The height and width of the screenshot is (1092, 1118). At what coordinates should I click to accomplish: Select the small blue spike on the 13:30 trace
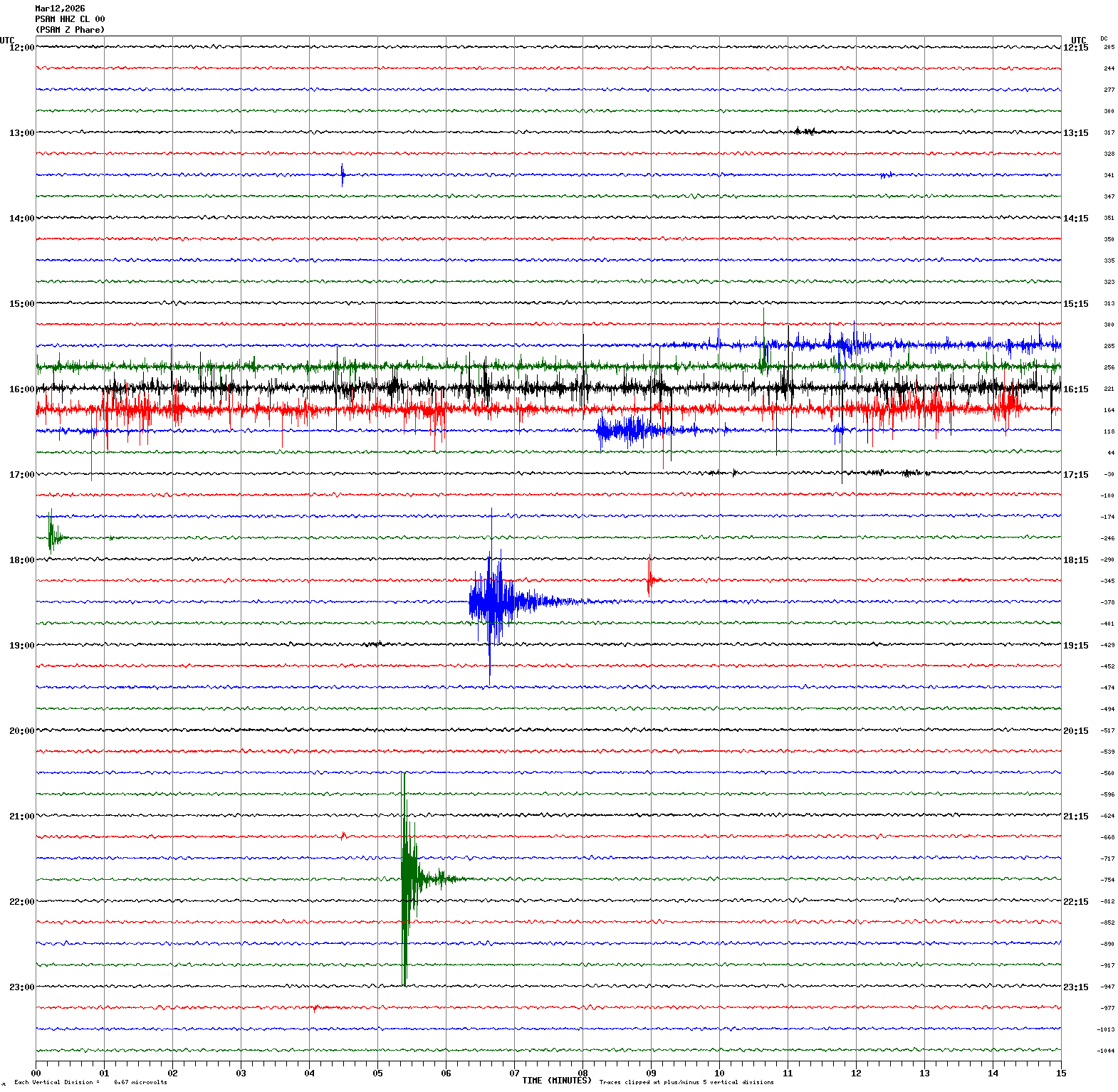coord(343,174)
